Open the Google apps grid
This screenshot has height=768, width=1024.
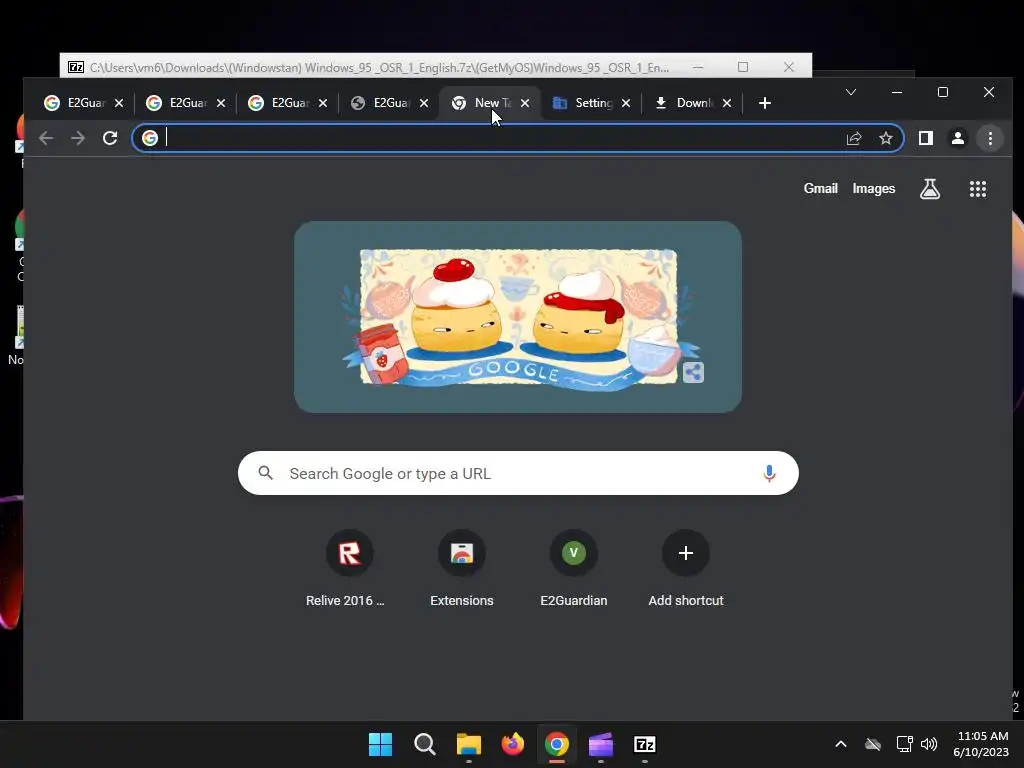(x=978, y=189)
